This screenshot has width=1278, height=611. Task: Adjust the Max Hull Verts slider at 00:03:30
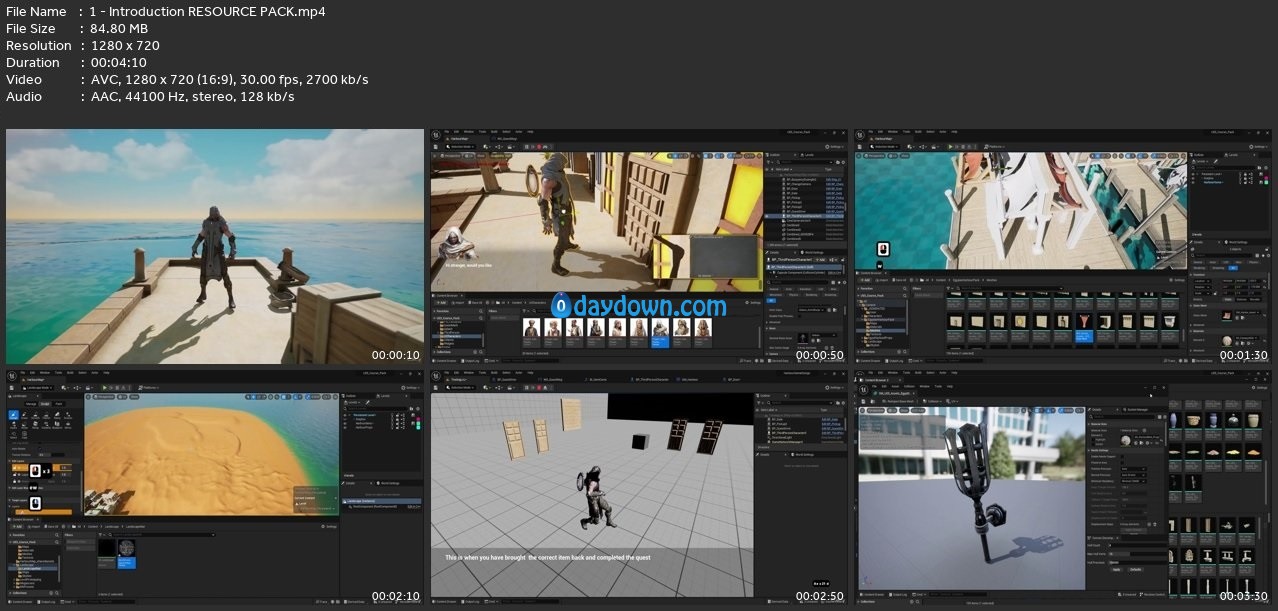coord(1137,553)
